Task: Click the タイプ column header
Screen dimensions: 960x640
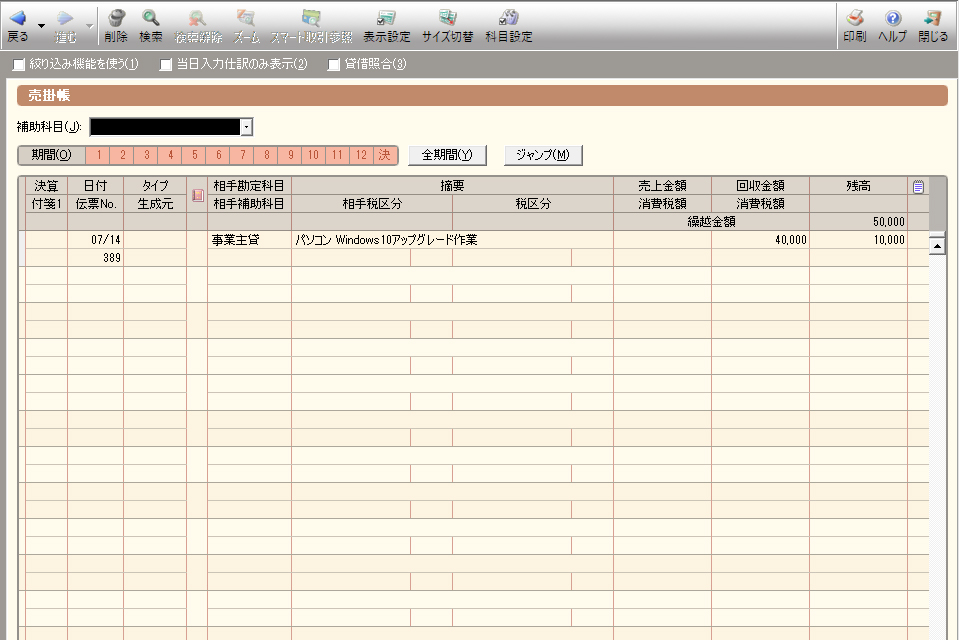Action: click(x=156, y=186)
